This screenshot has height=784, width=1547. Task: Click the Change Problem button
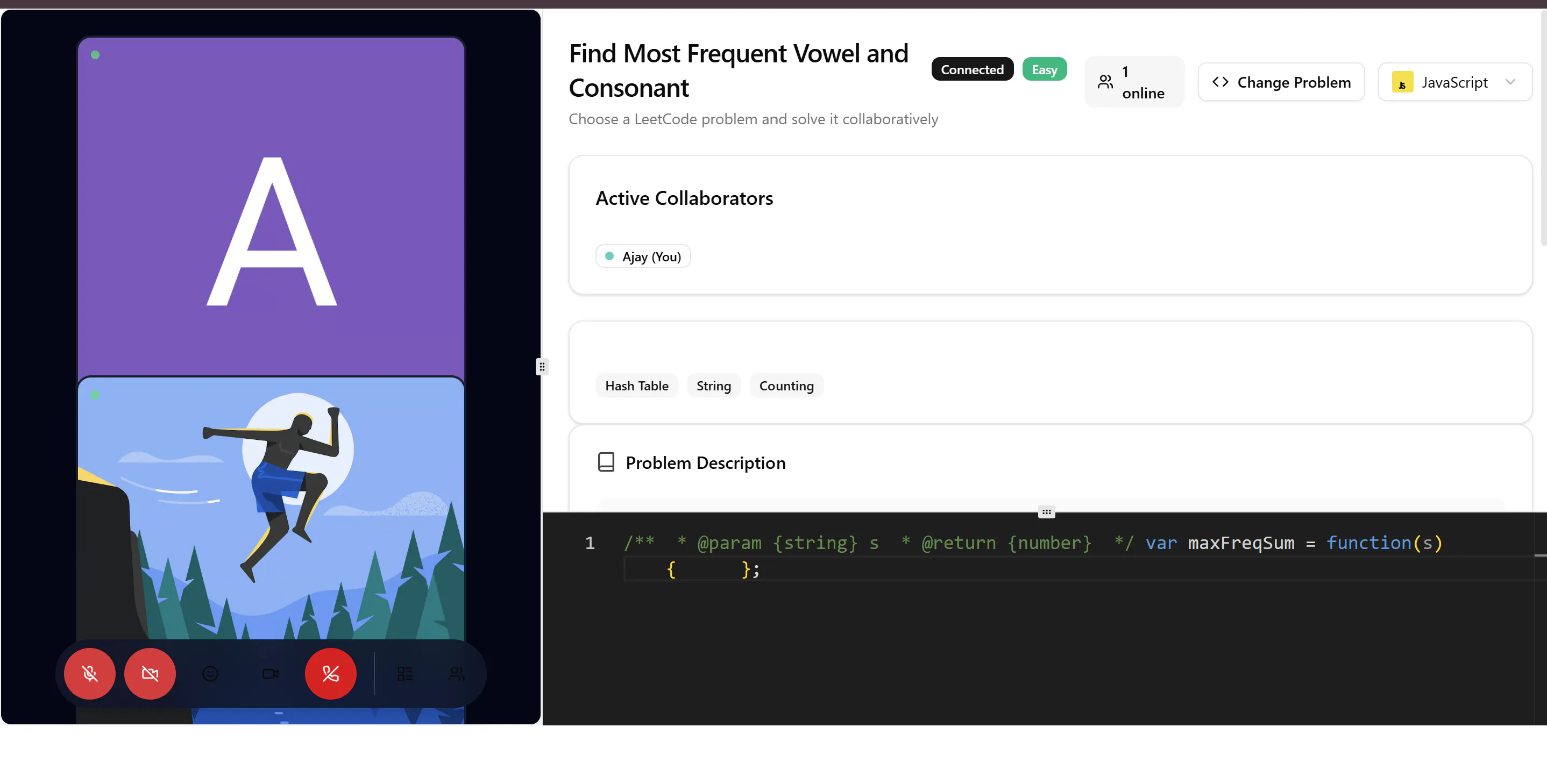tap(1281, 82)
